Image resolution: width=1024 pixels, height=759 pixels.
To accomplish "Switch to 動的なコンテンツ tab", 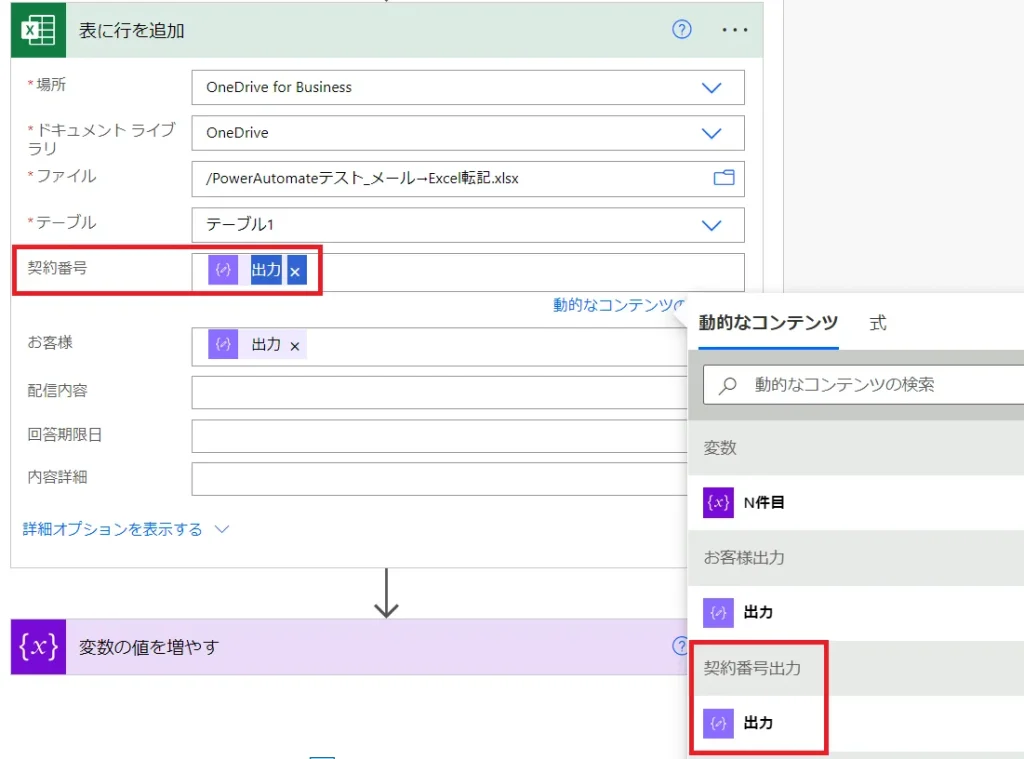I will click(x=767, y=323).
